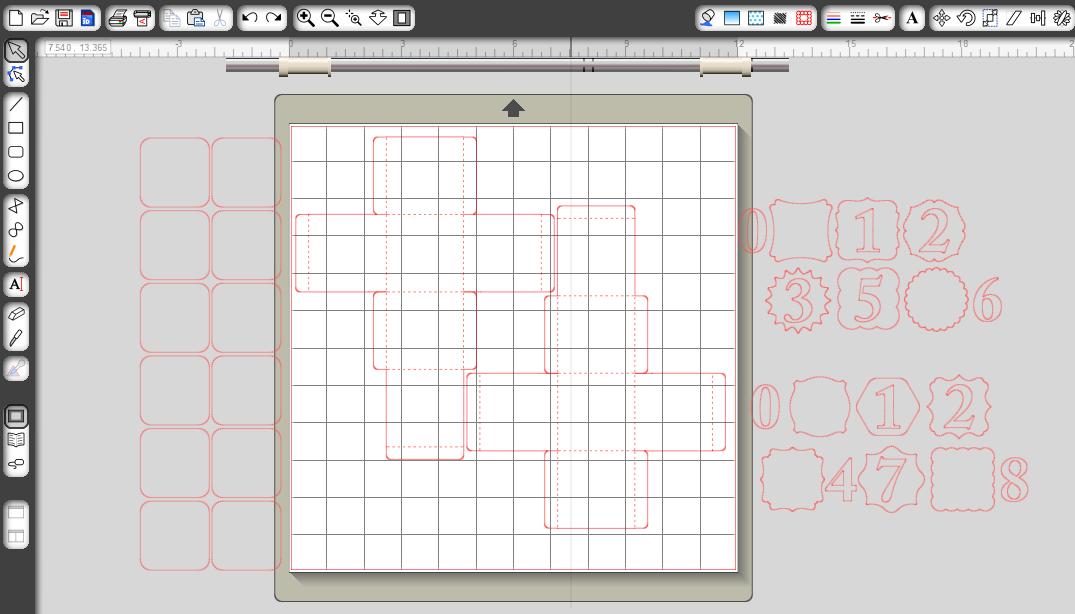
Task: Open the shadow options window
Action: point(780,18)
